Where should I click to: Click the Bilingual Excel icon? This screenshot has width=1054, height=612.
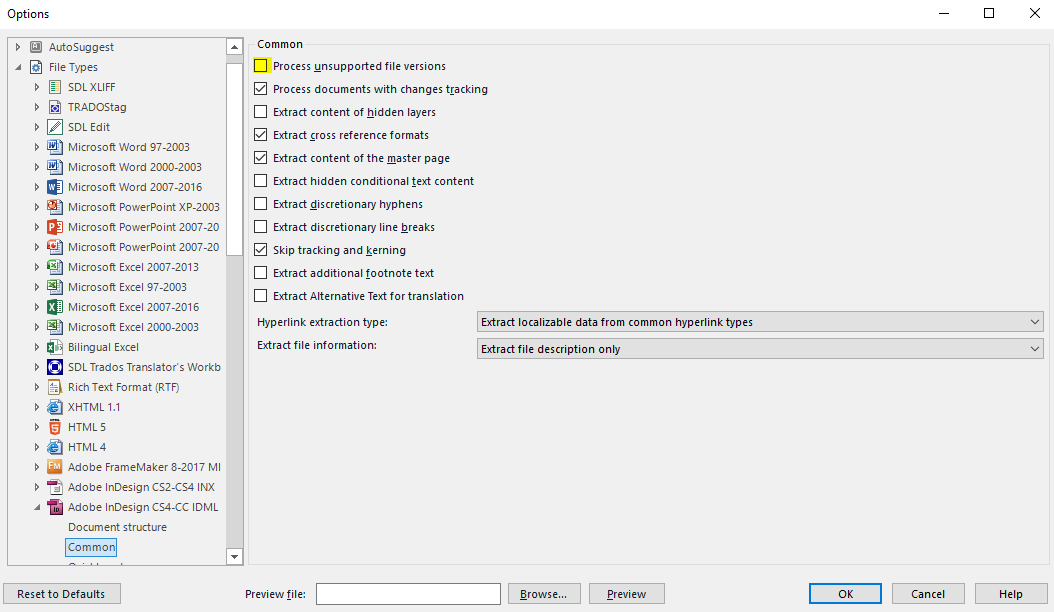(x=55, y=347)
